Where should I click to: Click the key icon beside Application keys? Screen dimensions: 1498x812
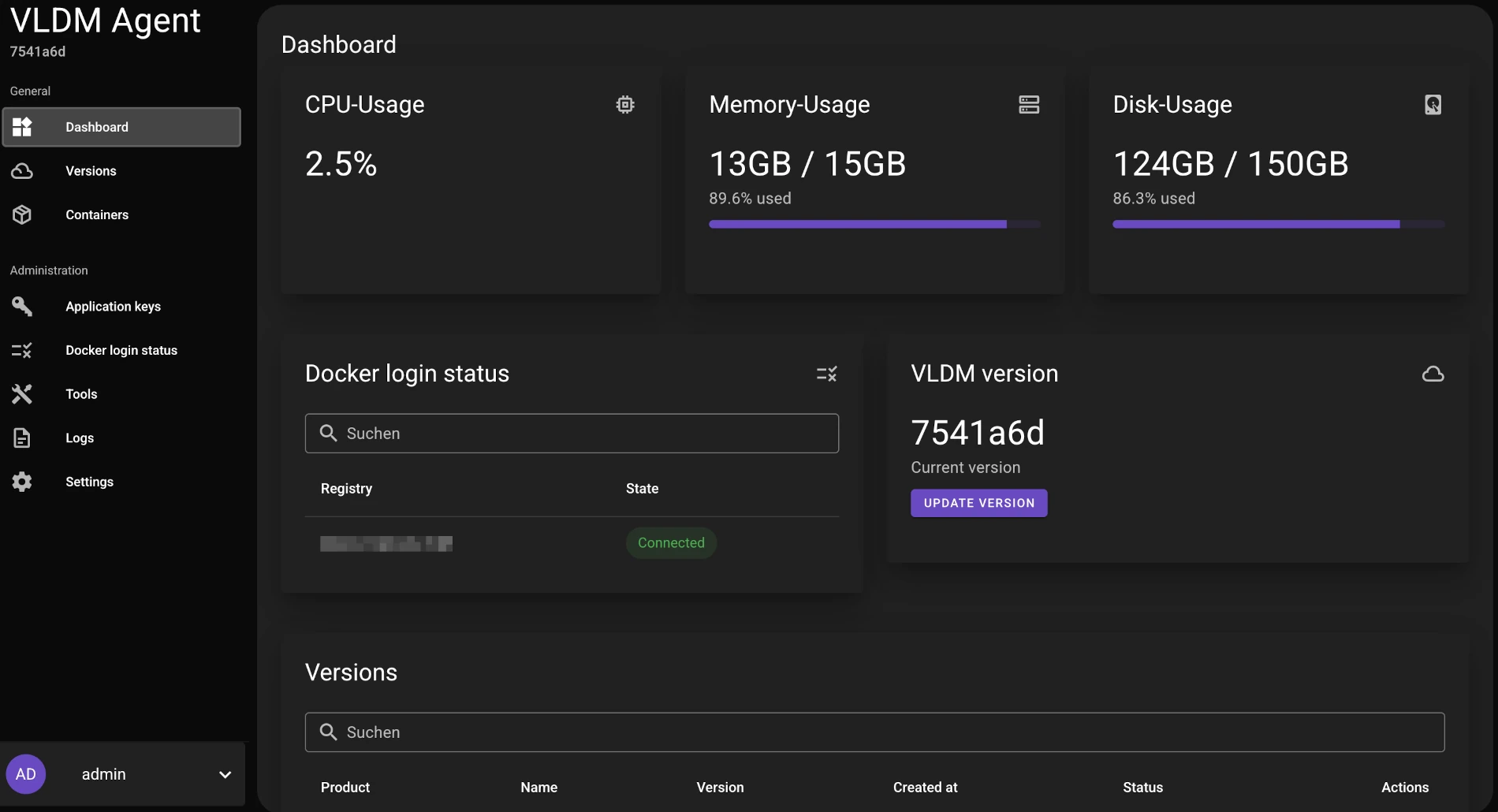pyautogui.click(x=22, y=307)
